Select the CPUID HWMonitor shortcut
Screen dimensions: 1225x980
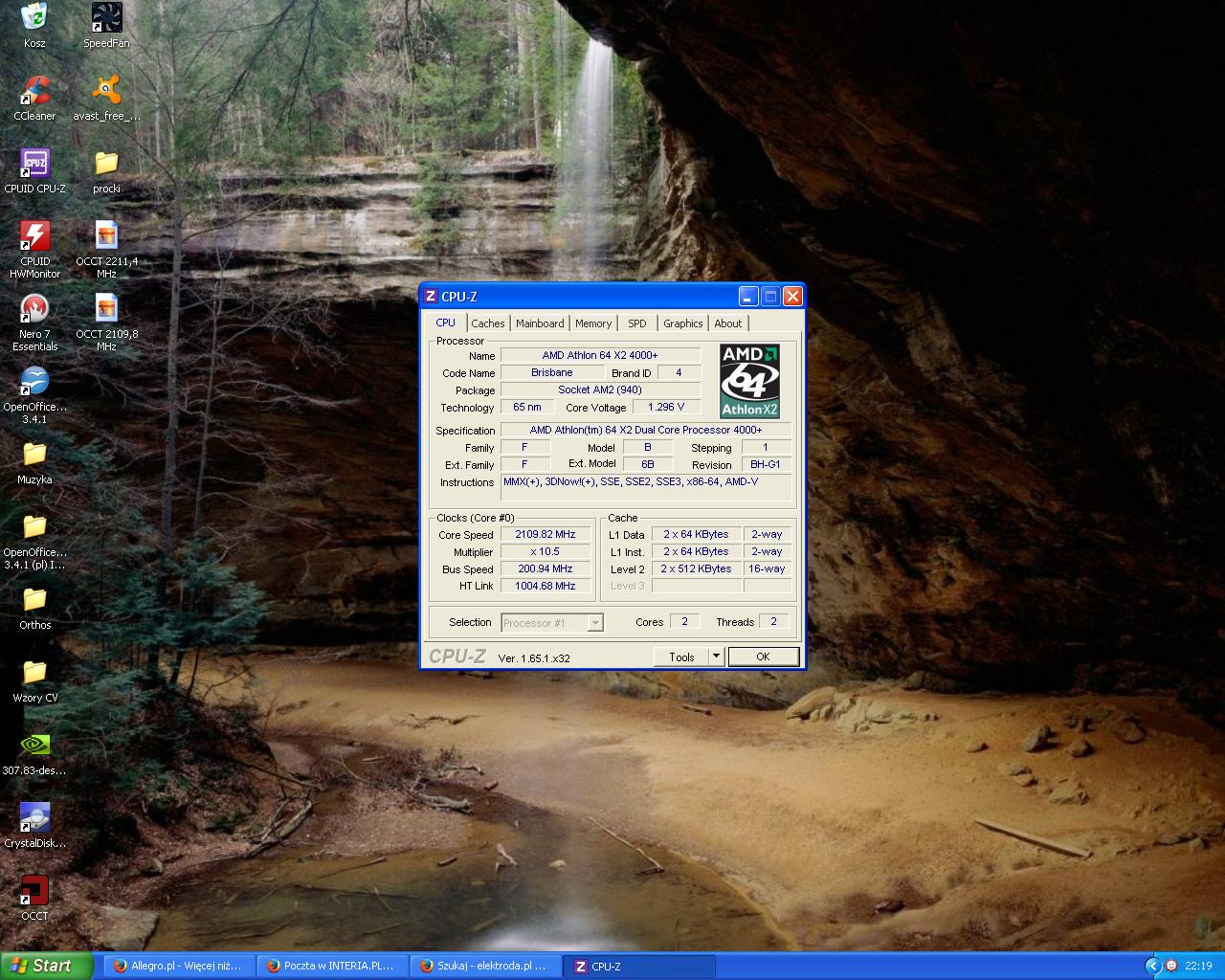pos(34,235)
